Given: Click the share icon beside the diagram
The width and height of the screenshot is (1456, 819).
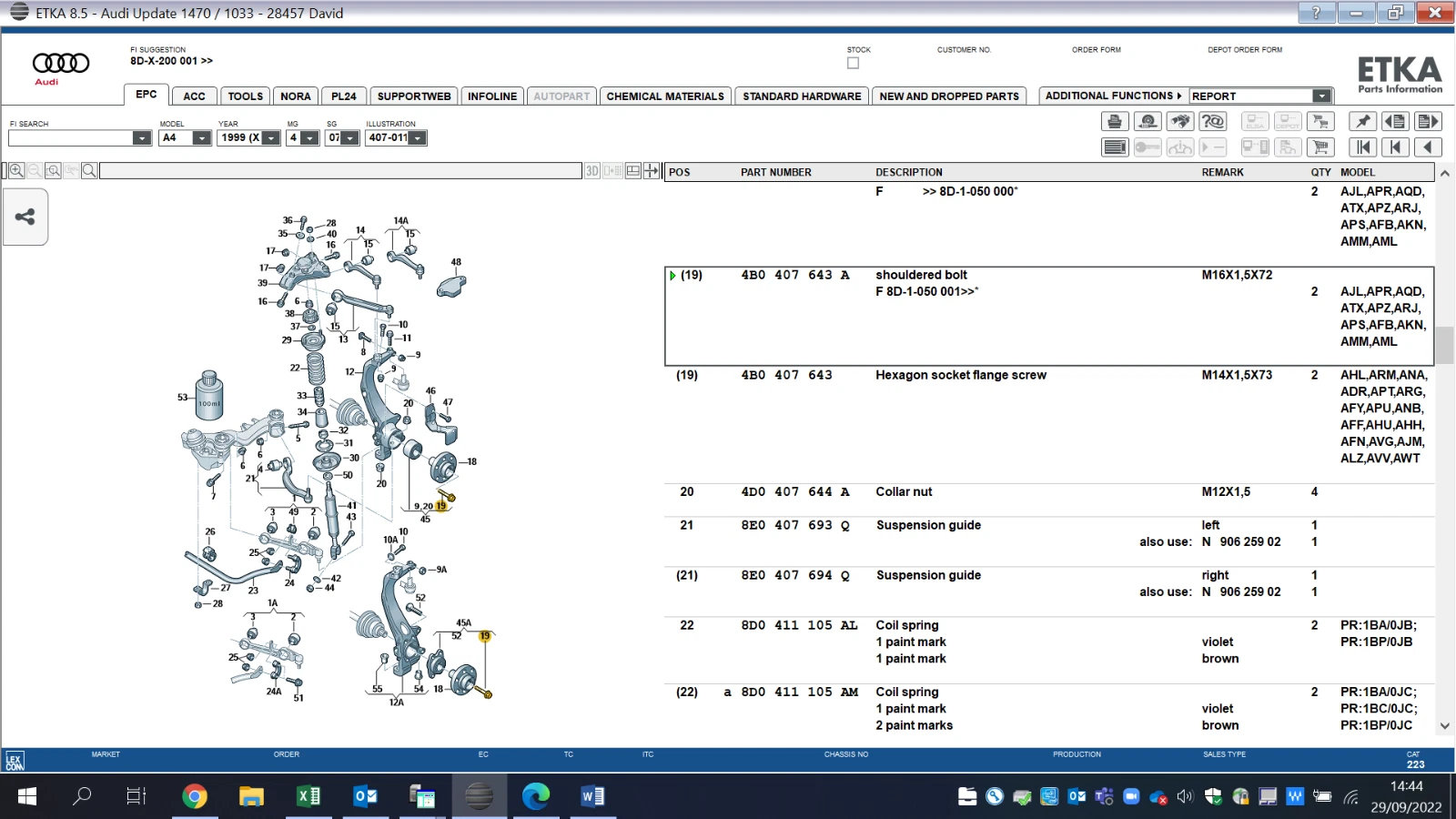Looking at the screenshot, I should point(25,217).
